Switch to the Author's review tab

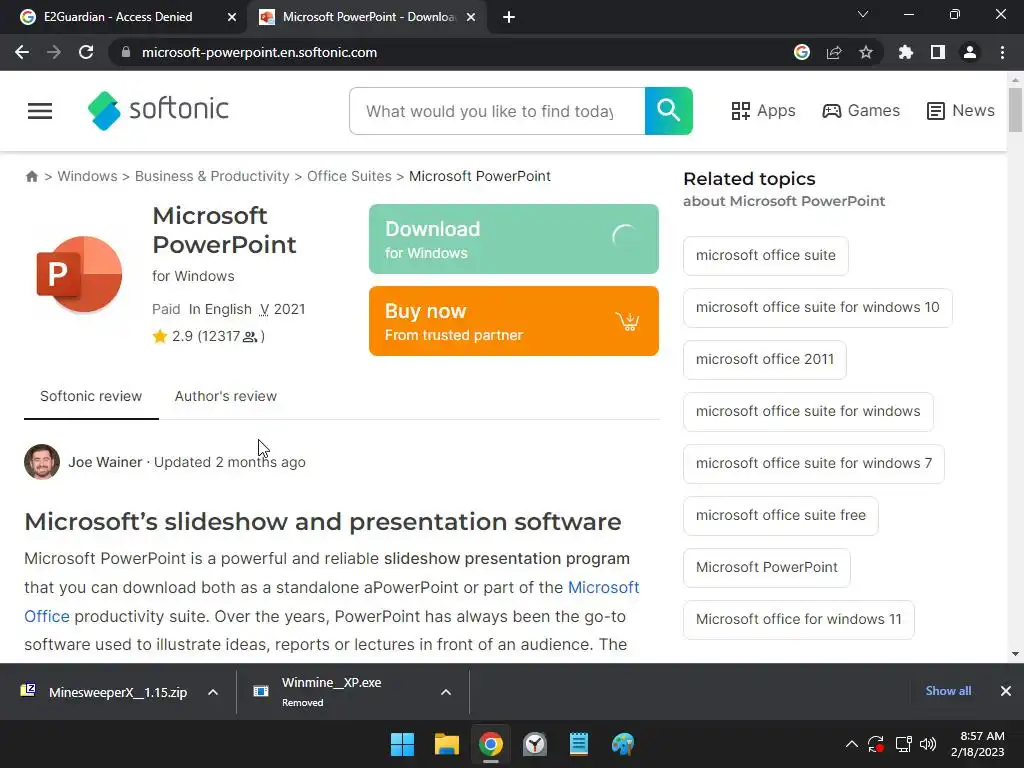click(x=225, y=396)
